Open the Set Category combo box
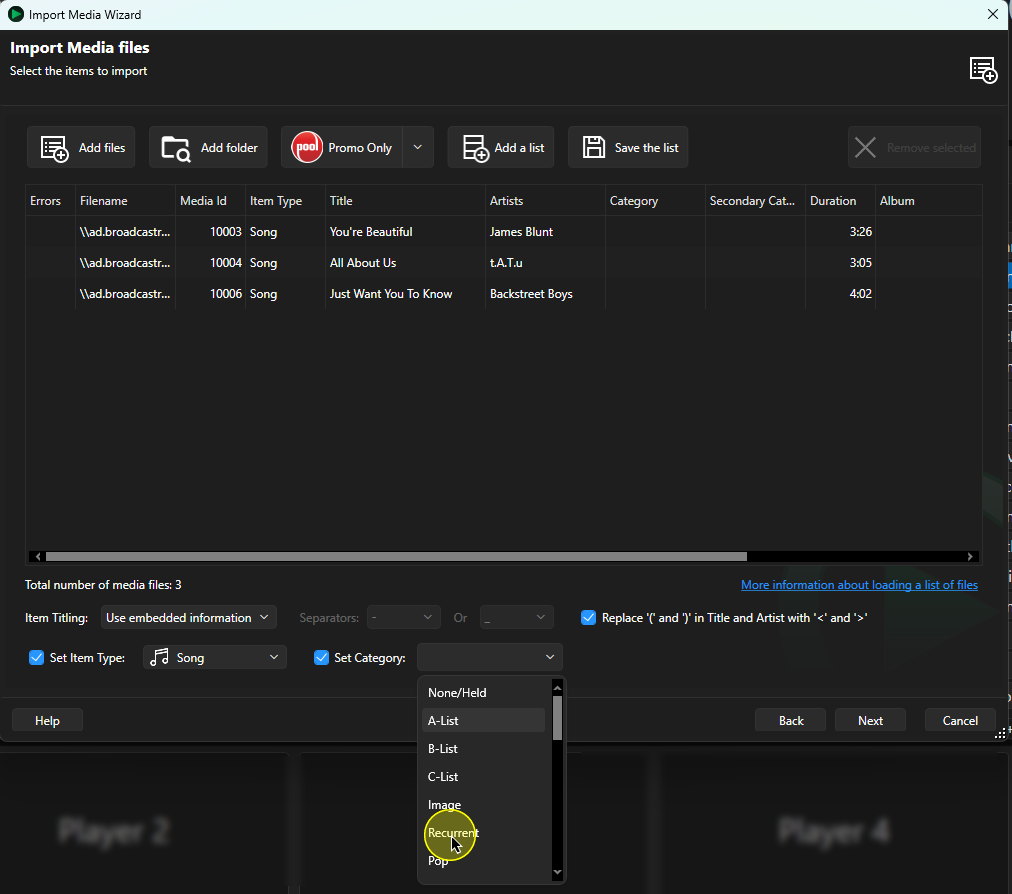1012x894 pixels. 490,657
